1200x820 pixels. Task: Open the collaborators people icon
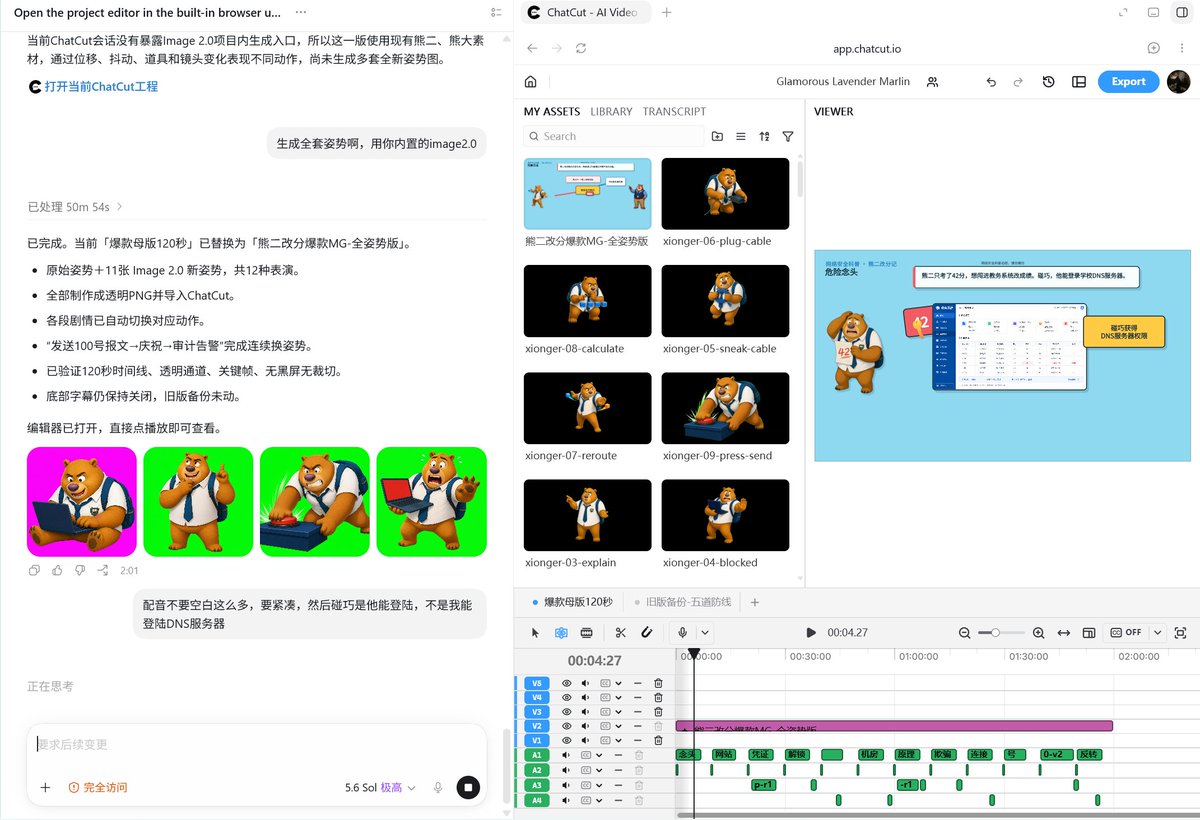click(932, 82)
